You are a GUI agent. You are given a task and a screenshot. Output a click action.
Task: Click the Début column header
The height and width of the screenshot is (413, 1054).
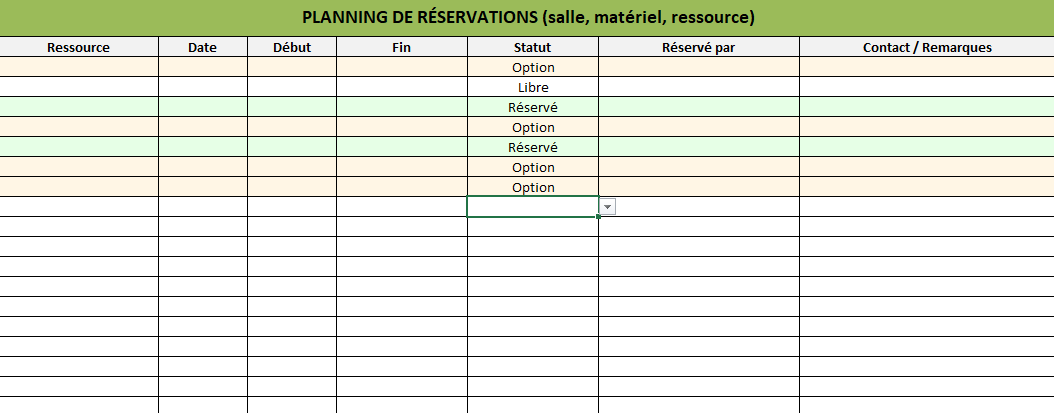coord(292,47)
